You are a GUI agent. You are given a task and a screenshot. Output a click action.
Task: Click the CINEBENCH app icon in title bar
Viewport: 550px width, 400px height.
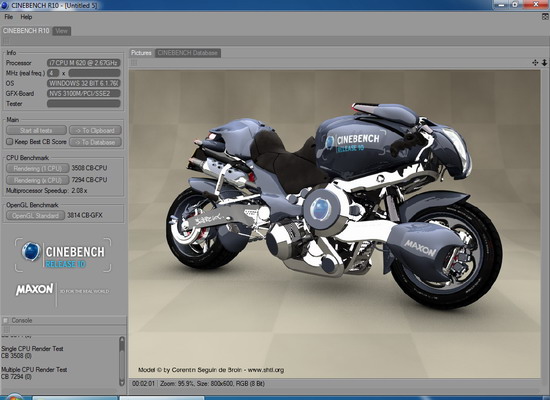pos(5,5)
